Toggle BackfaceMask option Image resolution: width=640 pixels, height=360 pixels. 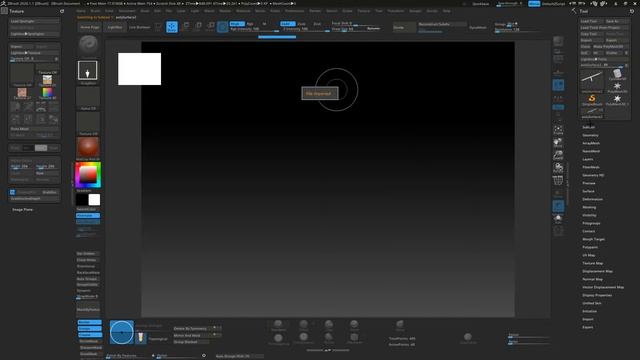(89, 272)
